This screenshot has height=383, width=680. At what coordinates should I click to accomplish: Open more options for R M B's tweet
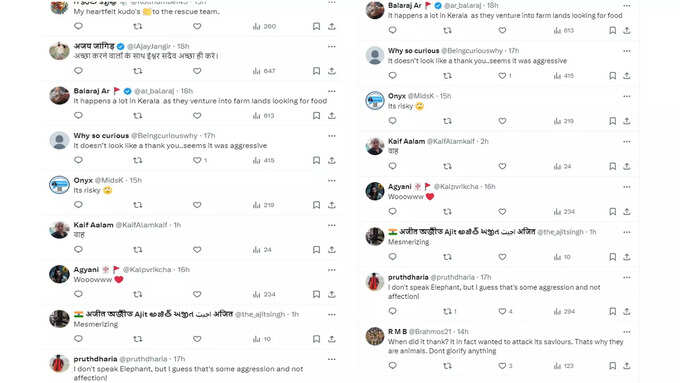[627, 332]
